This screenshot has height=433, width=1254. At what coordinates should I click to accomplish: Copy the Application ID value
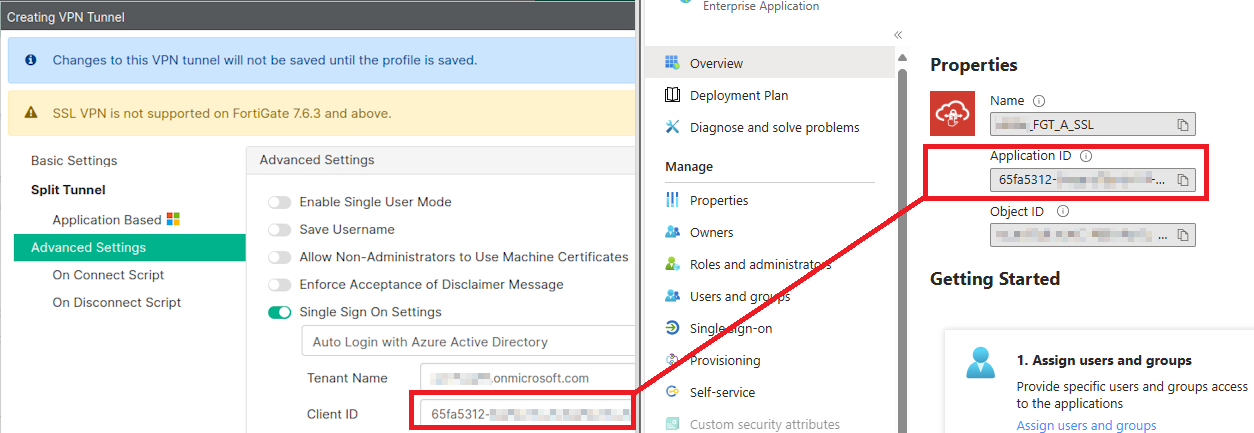(x=1182, y=180)
